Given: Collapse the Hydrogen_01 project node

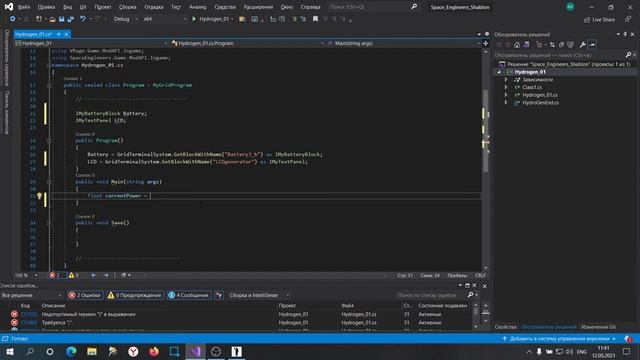Looking at the screenshot, I should pos(499,72).
